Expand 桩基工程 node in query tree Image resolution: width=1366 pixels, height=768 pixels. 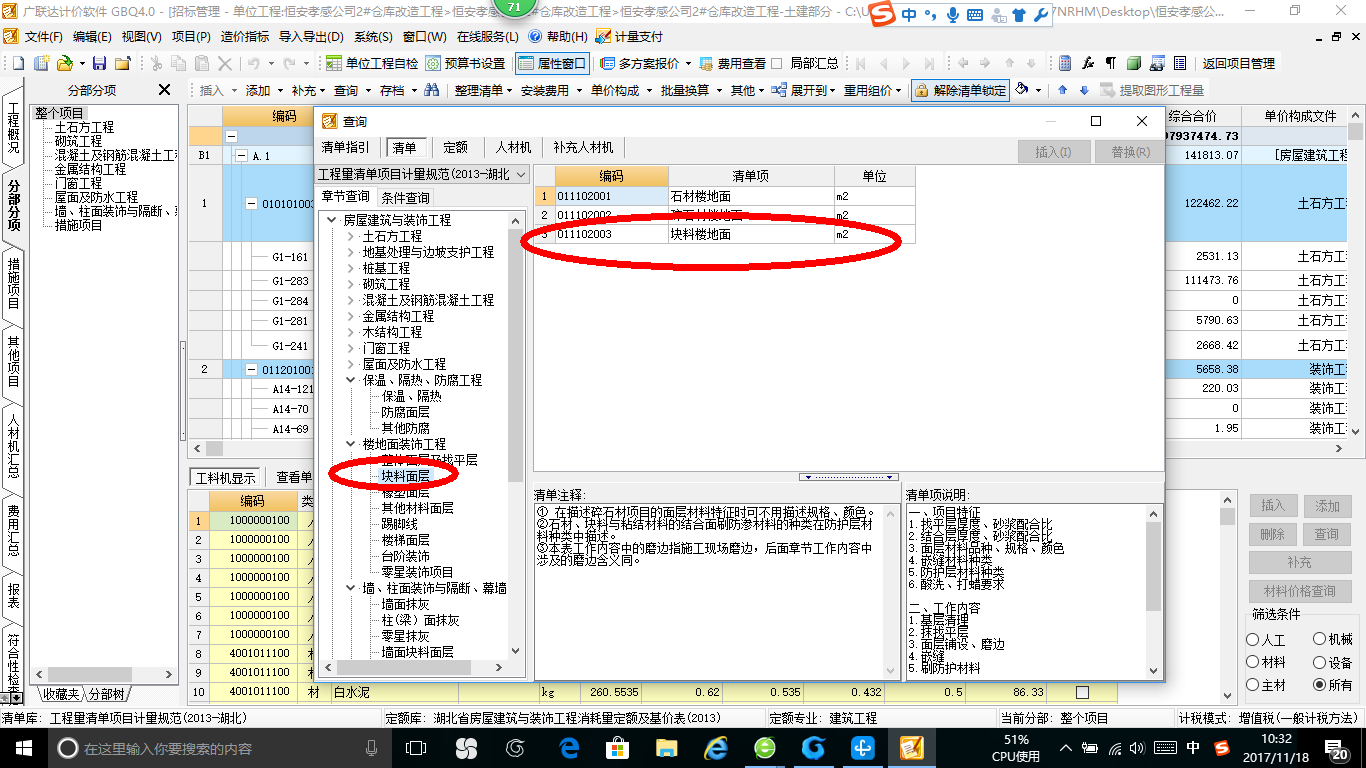click(351, 269)
